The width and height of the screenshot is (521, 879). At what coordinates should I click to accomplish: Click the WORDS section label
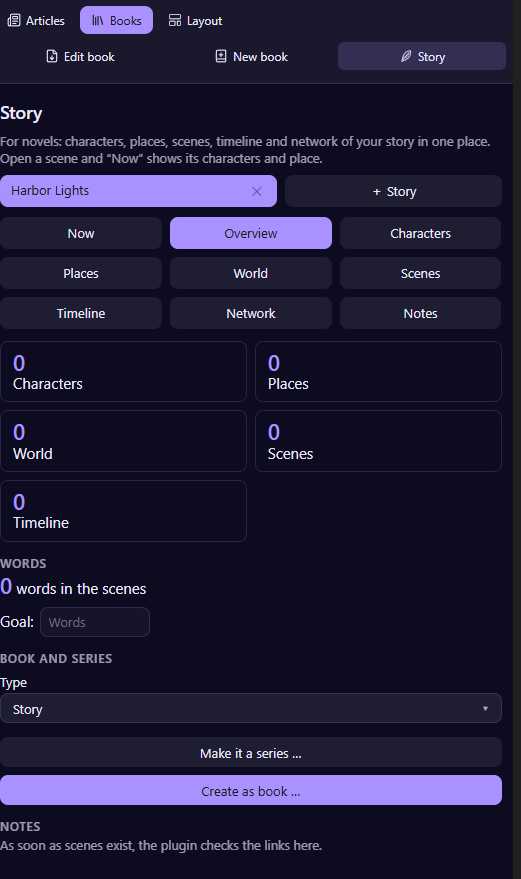coord(23,563)
